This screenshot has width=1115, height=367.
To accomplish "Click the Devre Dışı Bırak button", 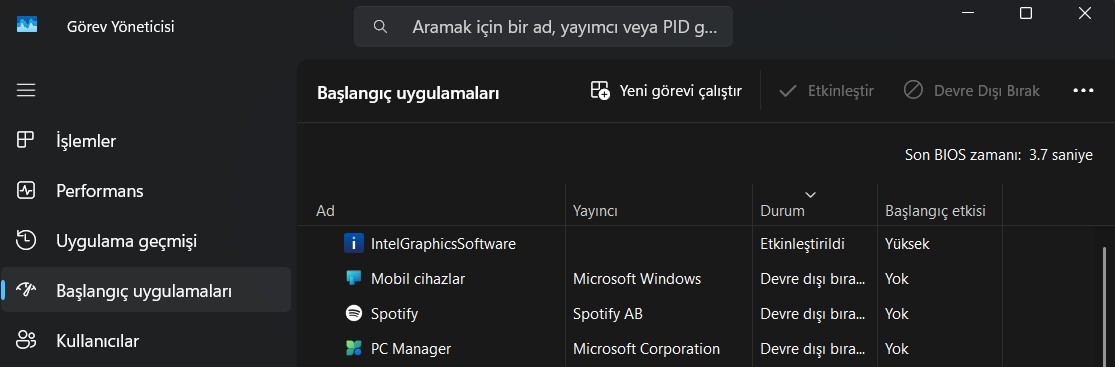I will (971, 91).
